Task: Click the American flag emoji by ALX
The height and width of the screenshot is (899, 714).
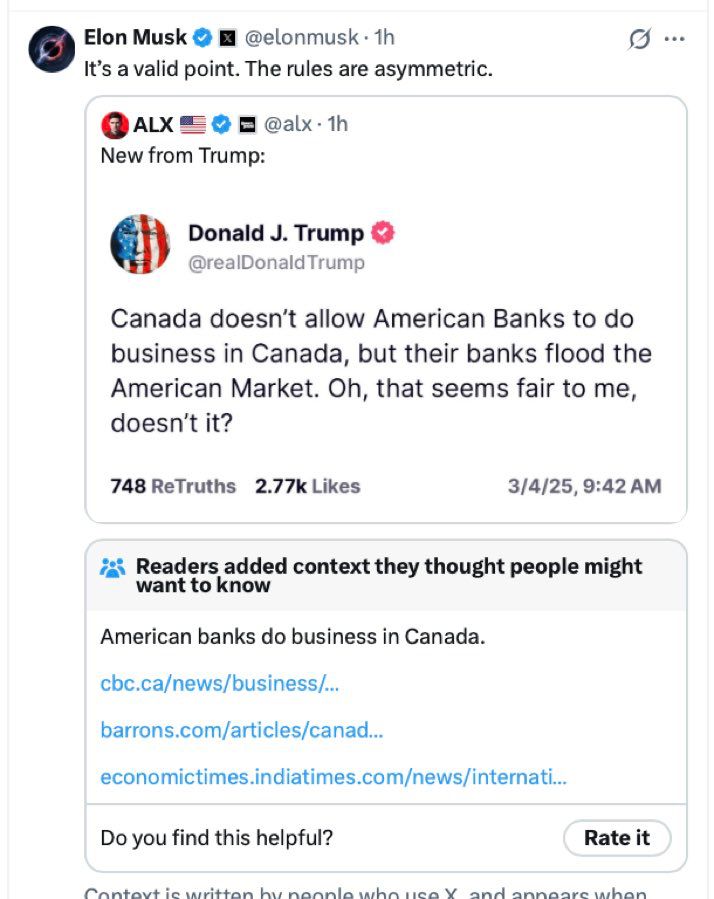Action: 193,124
